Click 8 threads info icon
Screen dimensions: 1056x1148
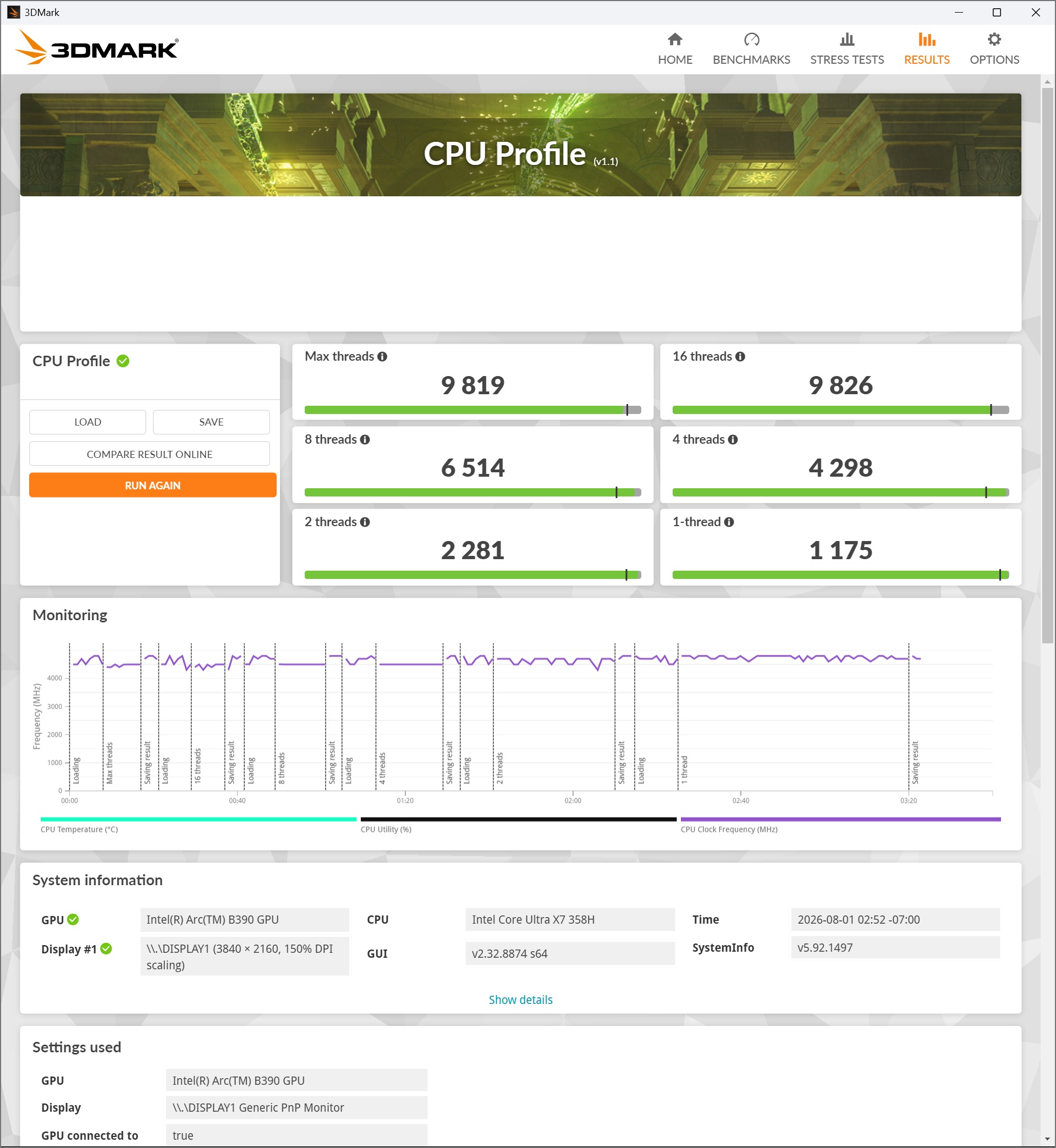(365, 439)
